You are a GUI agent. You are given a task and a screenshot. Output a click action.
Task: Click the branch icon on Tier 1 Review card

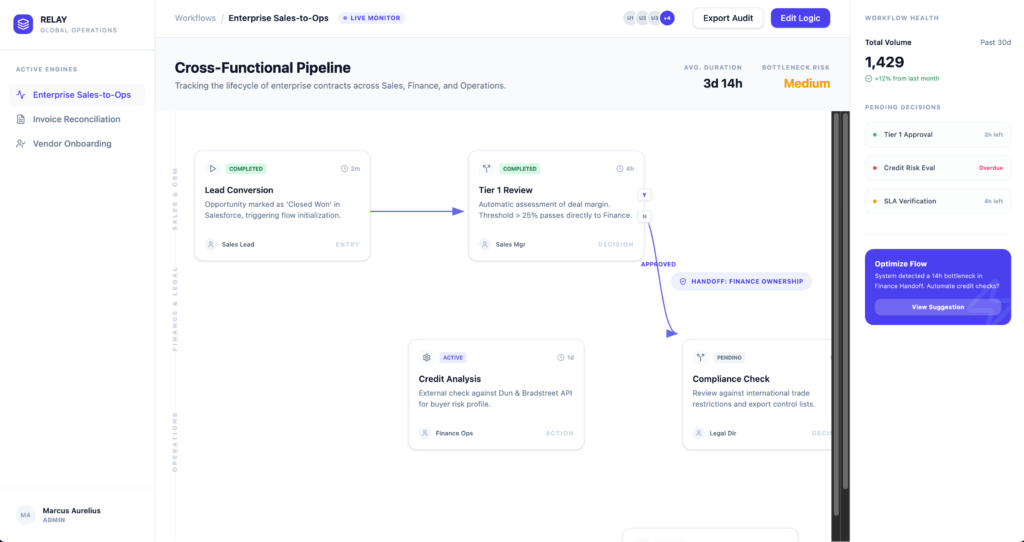coord(486,169)
